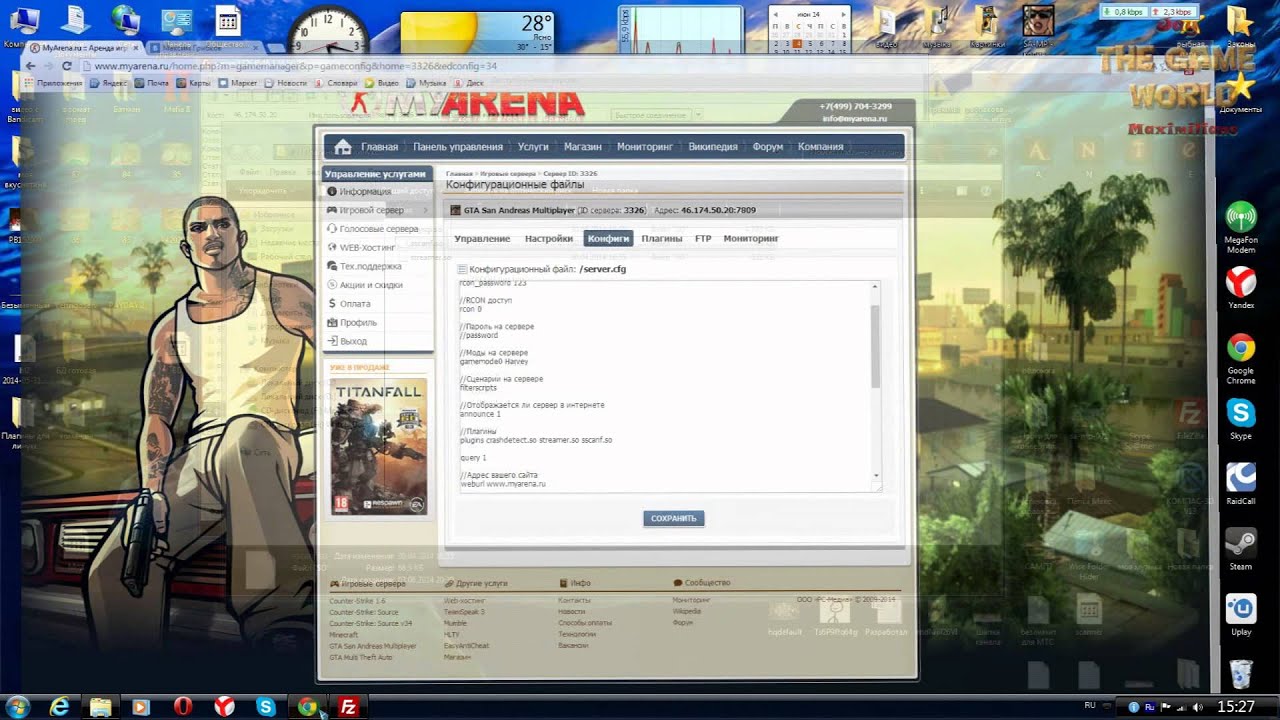This screenshot has height=720, width=1280.
Task: Open RaidCall desktop shortcut
Action: tap(1241, 484)
